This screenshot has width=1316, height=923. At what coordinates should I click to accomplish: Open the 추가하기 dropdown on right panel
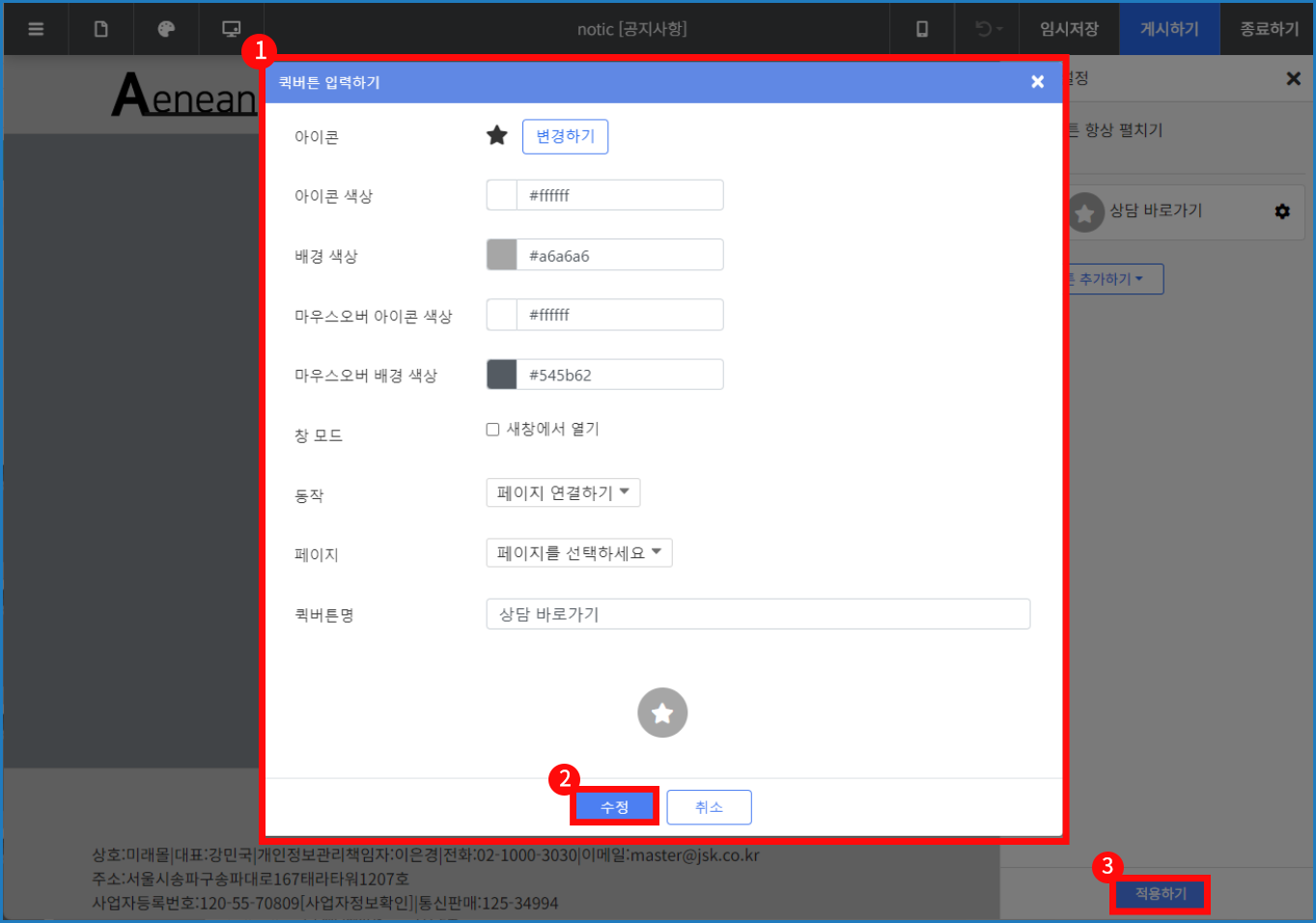(1110, 278)
